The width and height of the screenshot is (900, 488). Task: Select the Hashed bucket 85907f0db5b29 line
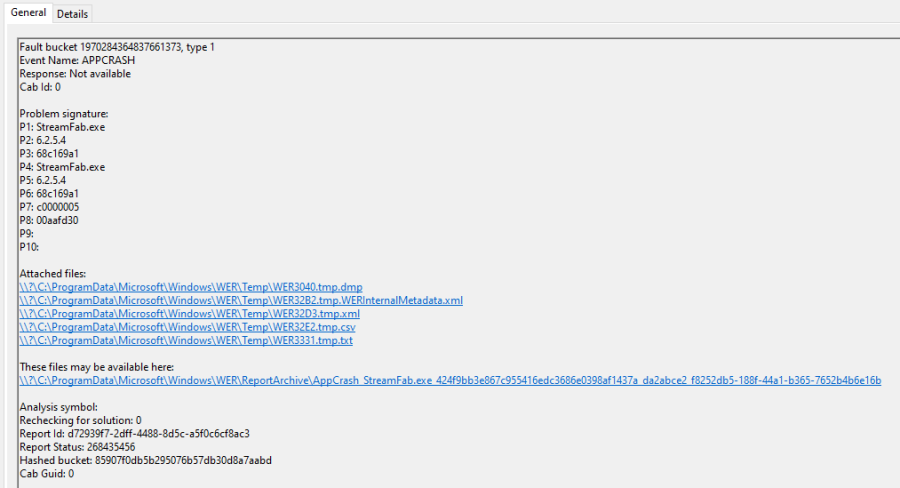pyautogui.click(x=145, y=460)
